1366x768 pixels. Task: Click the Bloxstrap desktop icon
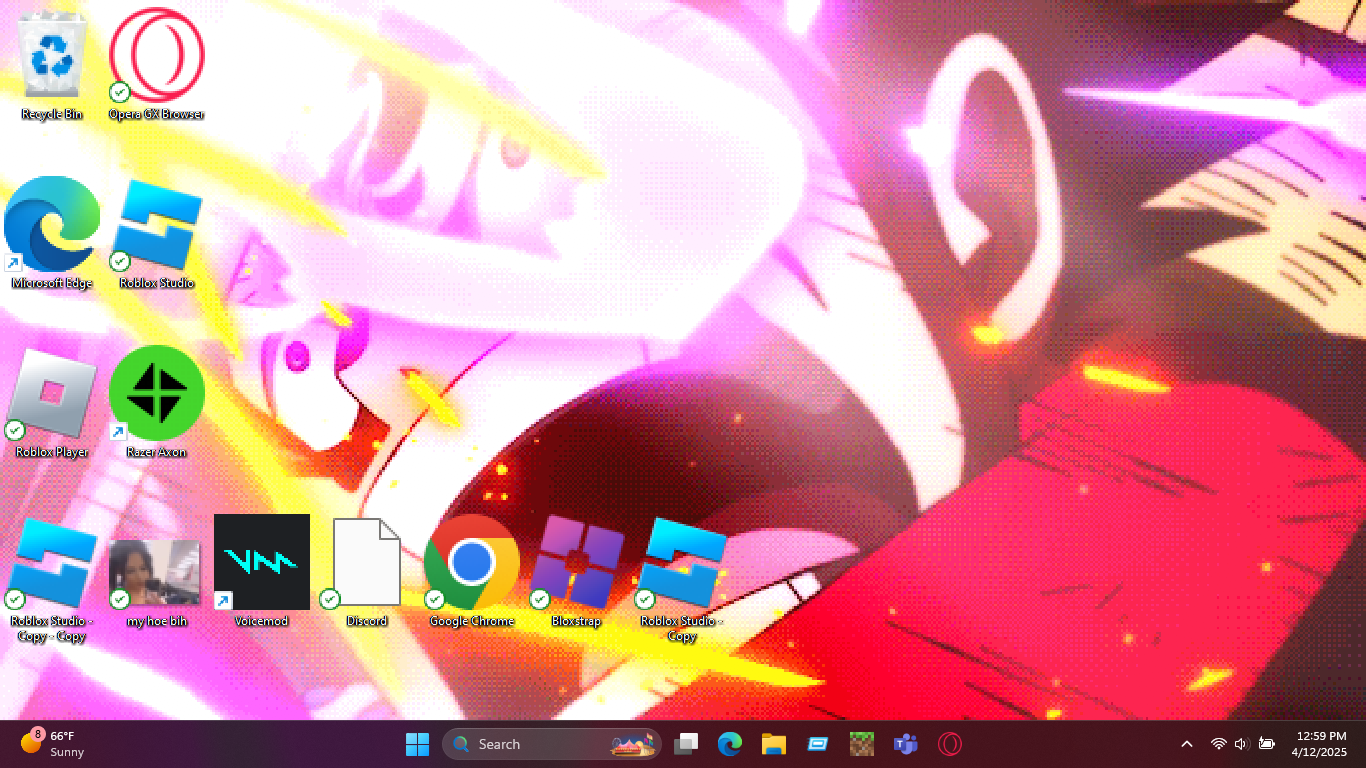(x=577, y=572)
